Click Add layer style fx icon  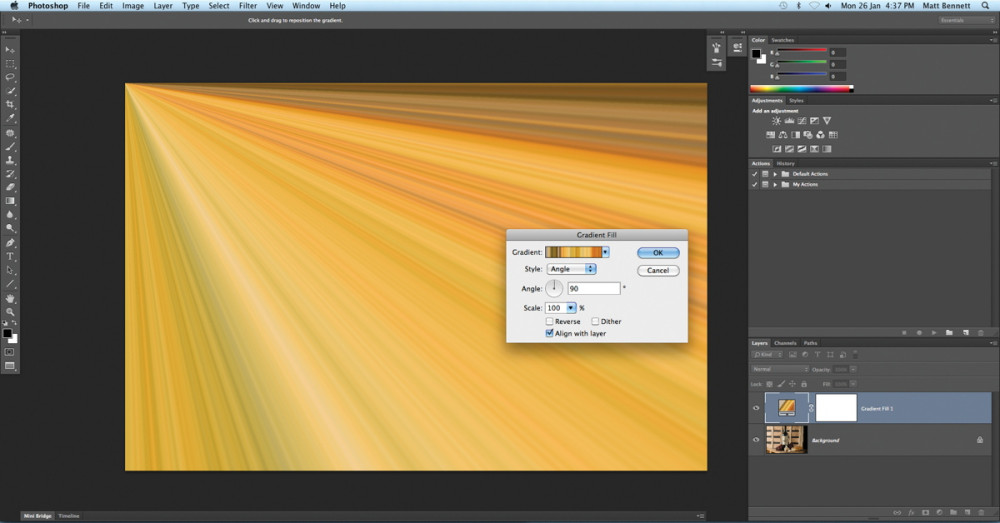click(x=911, y=512)
